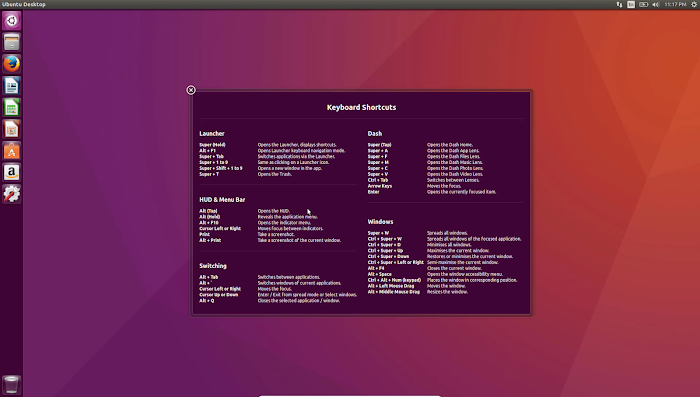The height and width of the screenshot is (397, 700).
Task: Click the 'Alt + F4' shortcut text
Action: point(375,268)
